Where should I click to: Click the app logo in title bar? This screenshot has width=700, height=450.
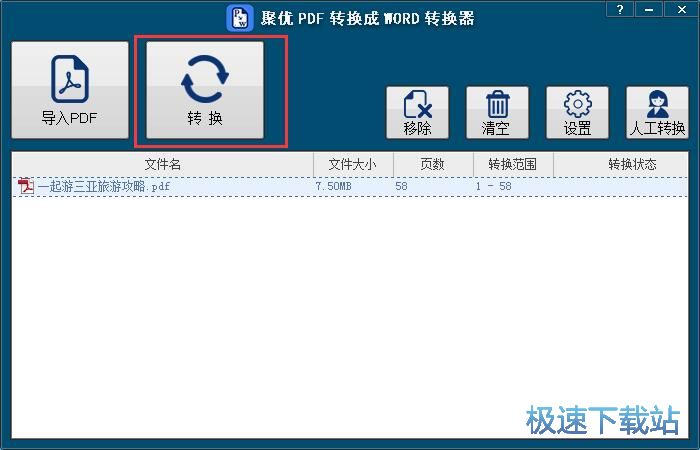(x=240, y=18)
